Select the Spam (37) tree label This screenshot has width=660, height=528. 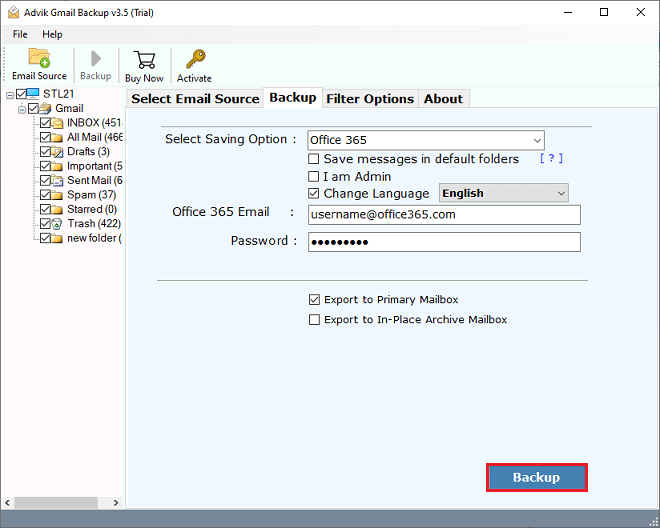tap(92, 195)
